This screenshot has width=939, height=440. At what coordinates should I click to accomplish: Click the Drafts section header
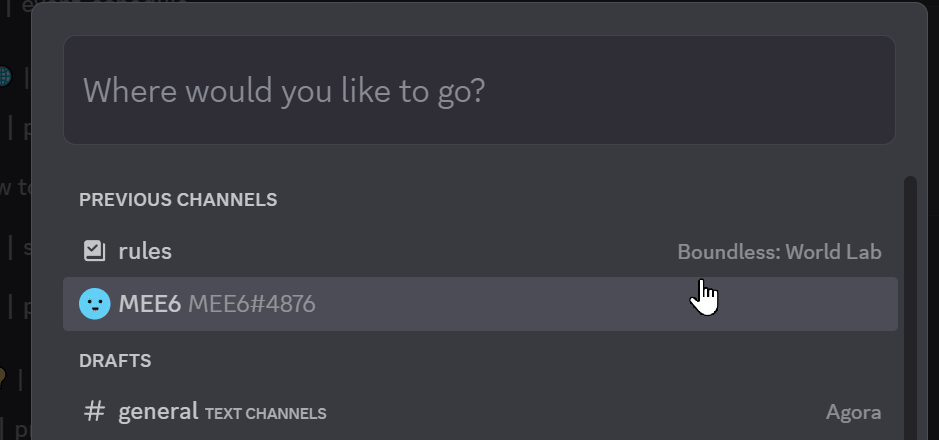[115, 360]
